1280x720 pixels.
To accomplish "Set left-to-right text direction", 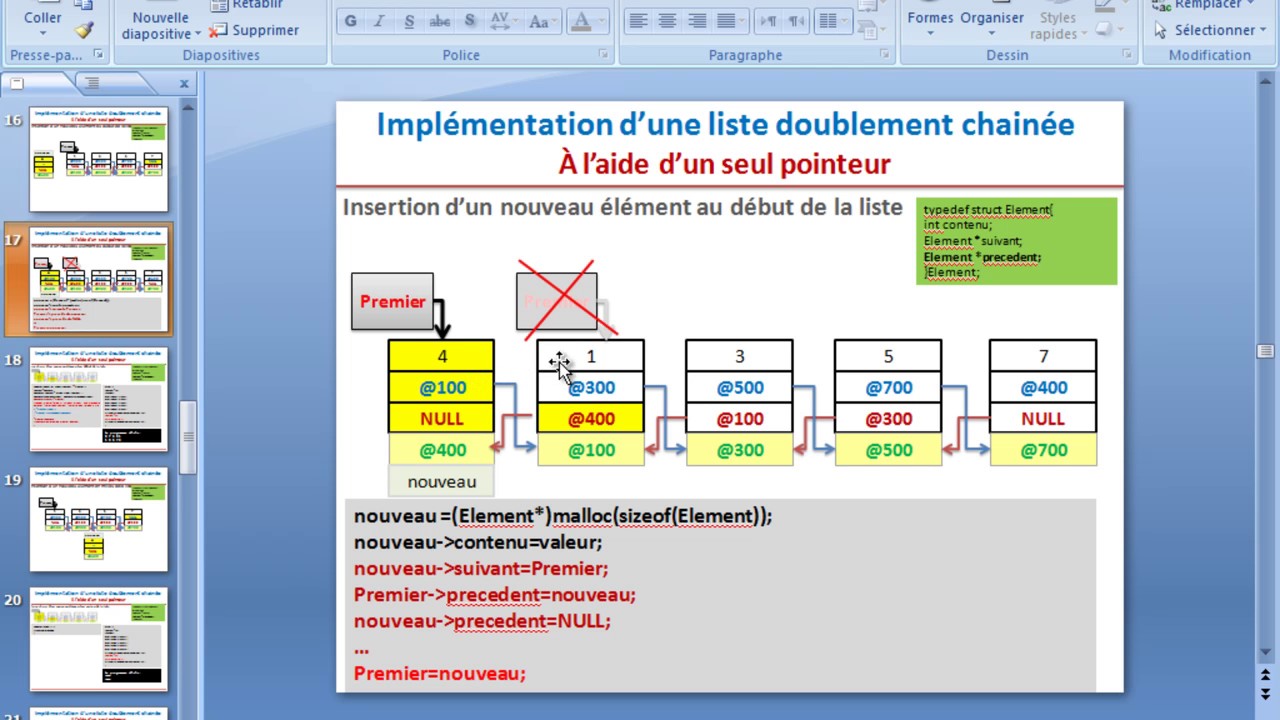I will click(768, 21).
